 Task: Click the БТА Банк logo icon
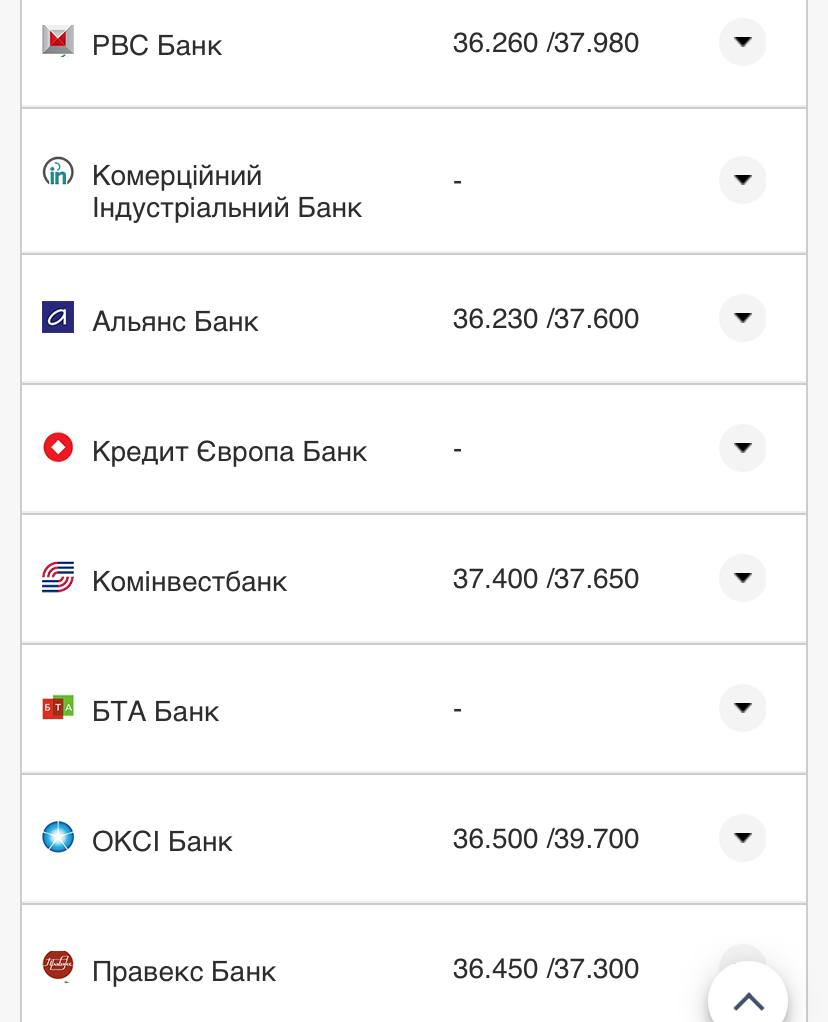tap(58, 708)
